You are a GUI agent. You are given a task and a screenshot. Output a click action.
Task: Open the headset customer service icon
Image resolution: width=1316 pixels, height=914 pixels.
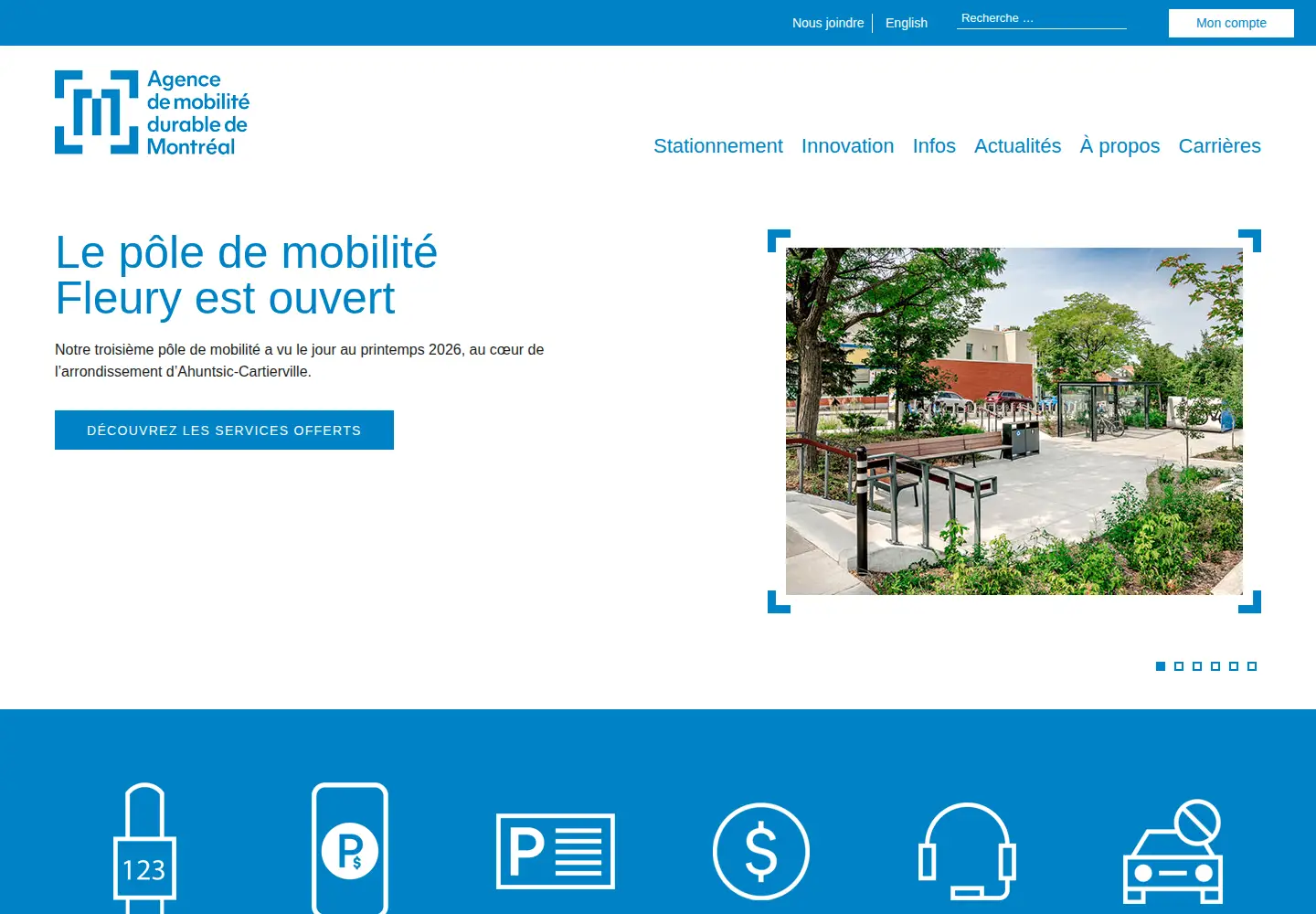tap(967, 851)
